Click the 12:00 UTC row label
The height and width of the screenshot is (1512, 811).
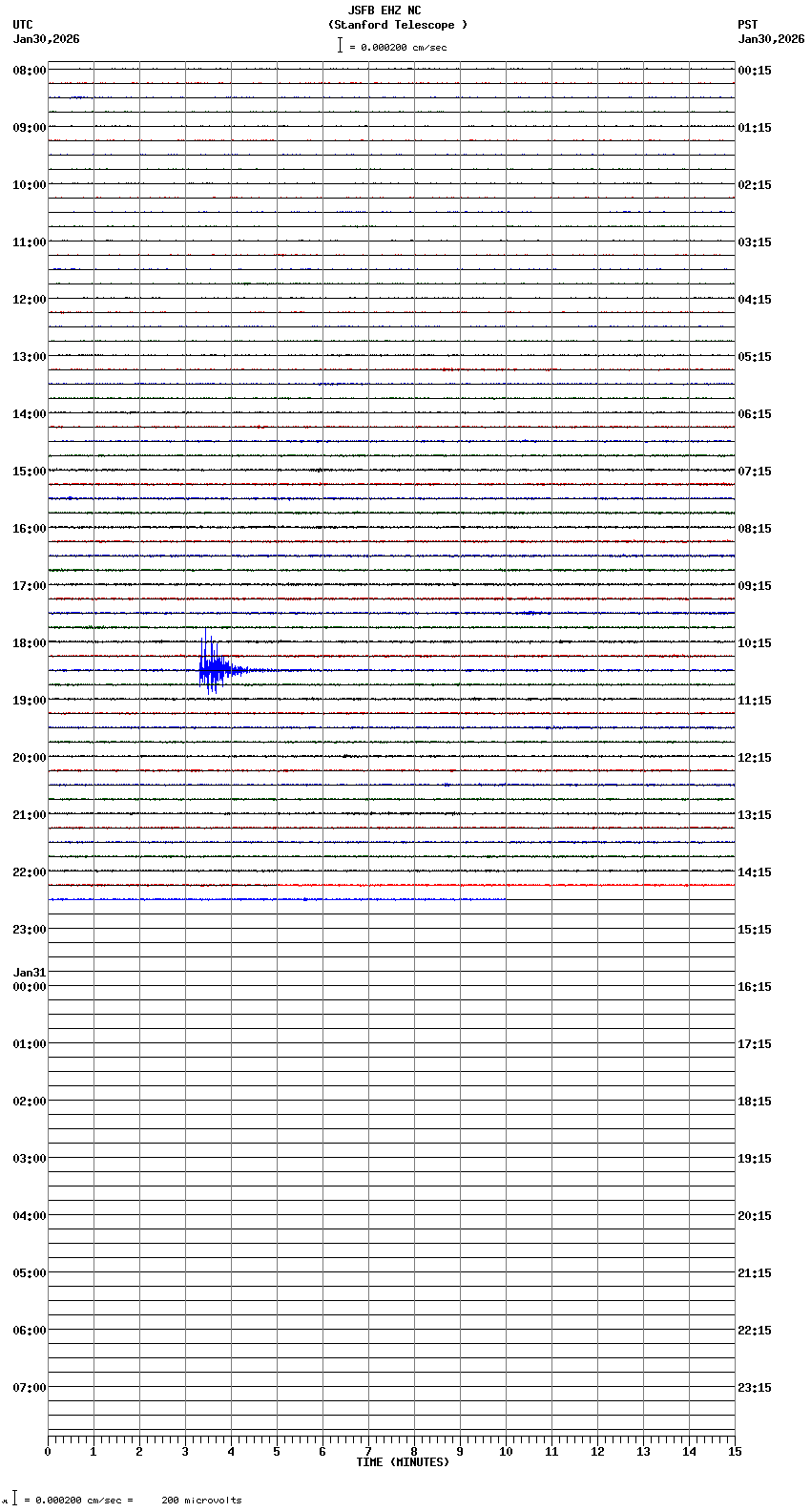point(29,300)
